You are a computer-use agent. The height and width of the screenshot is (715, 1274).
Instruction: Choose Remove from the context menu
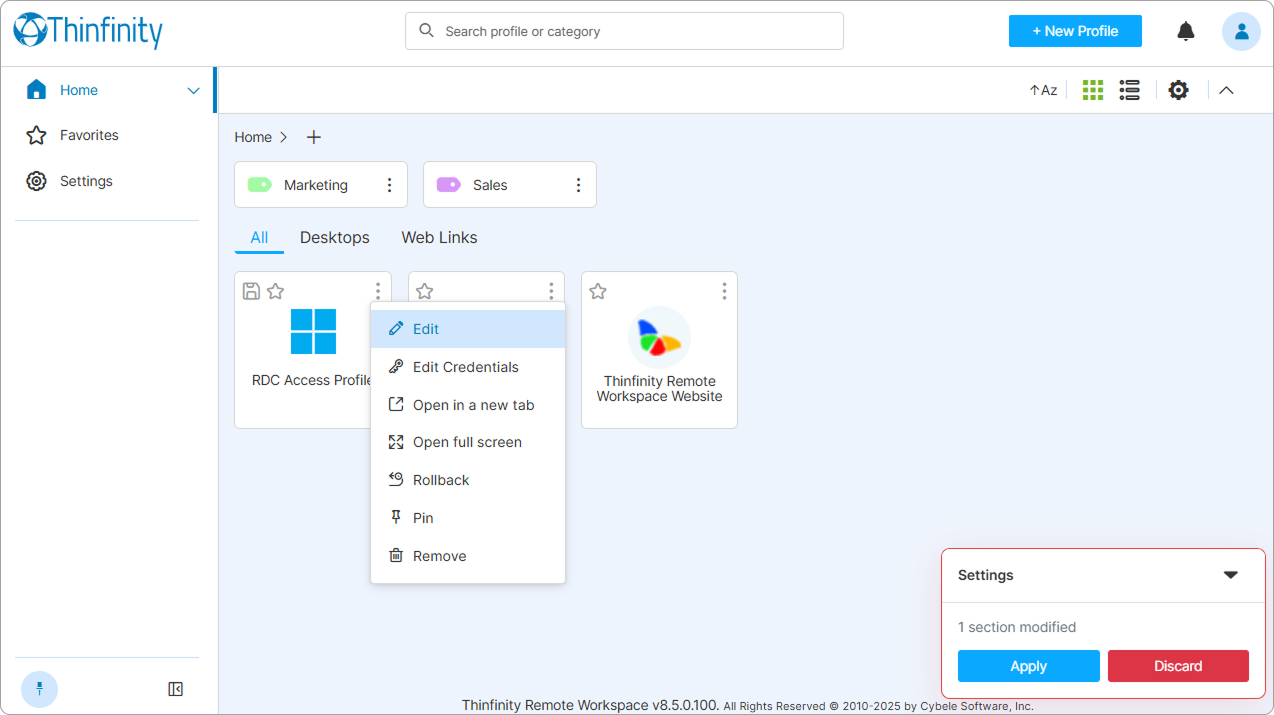[468, 556]
